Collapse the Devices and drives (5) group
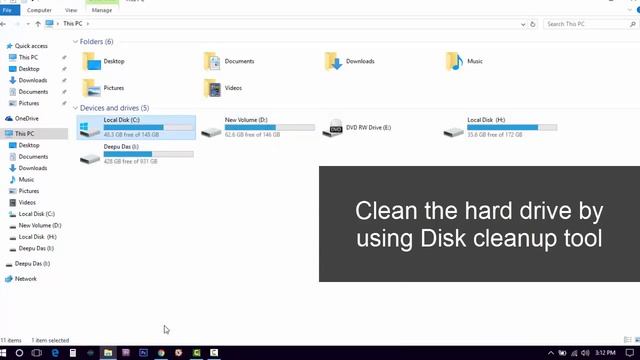Viewport: 640px width, 360px height. [75, 108]
